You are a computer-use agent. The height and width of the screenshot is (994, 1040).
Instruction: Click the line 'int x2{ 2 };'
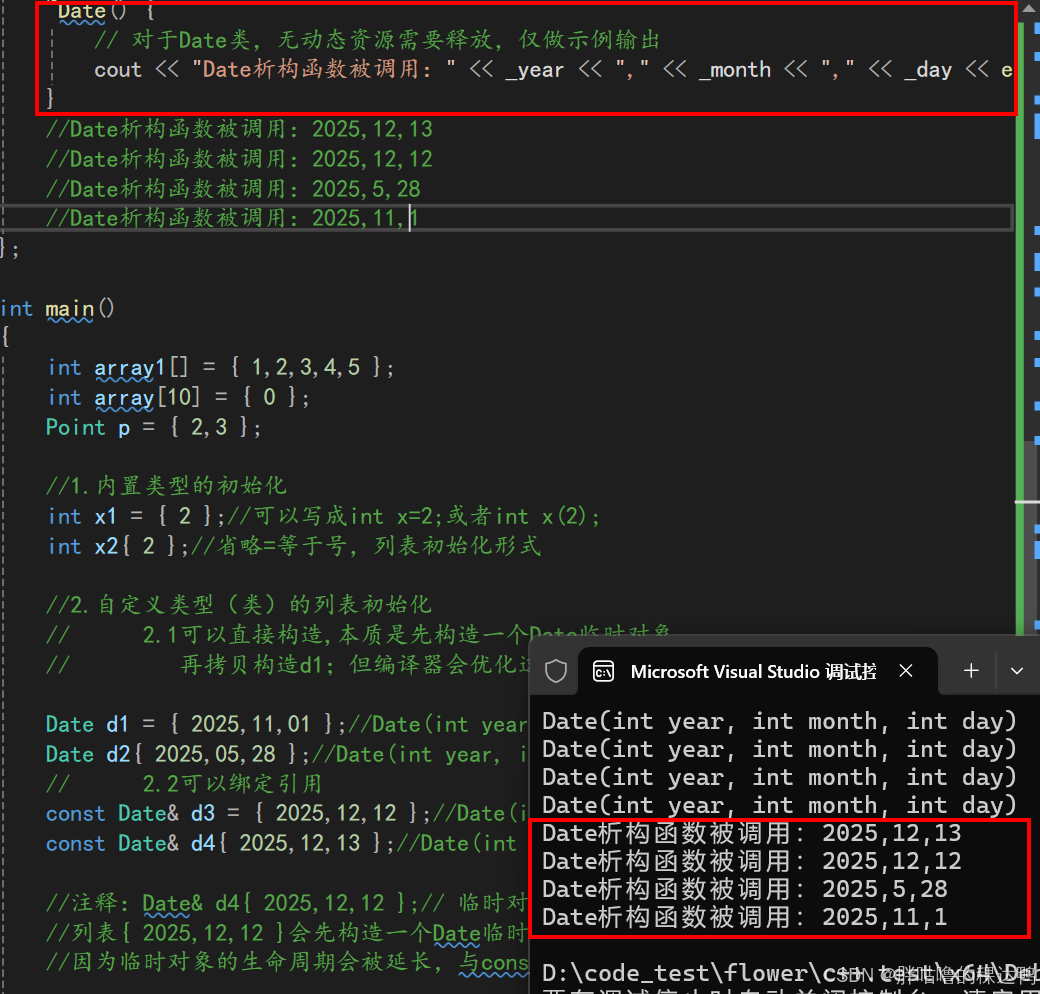tap(119, 546)
